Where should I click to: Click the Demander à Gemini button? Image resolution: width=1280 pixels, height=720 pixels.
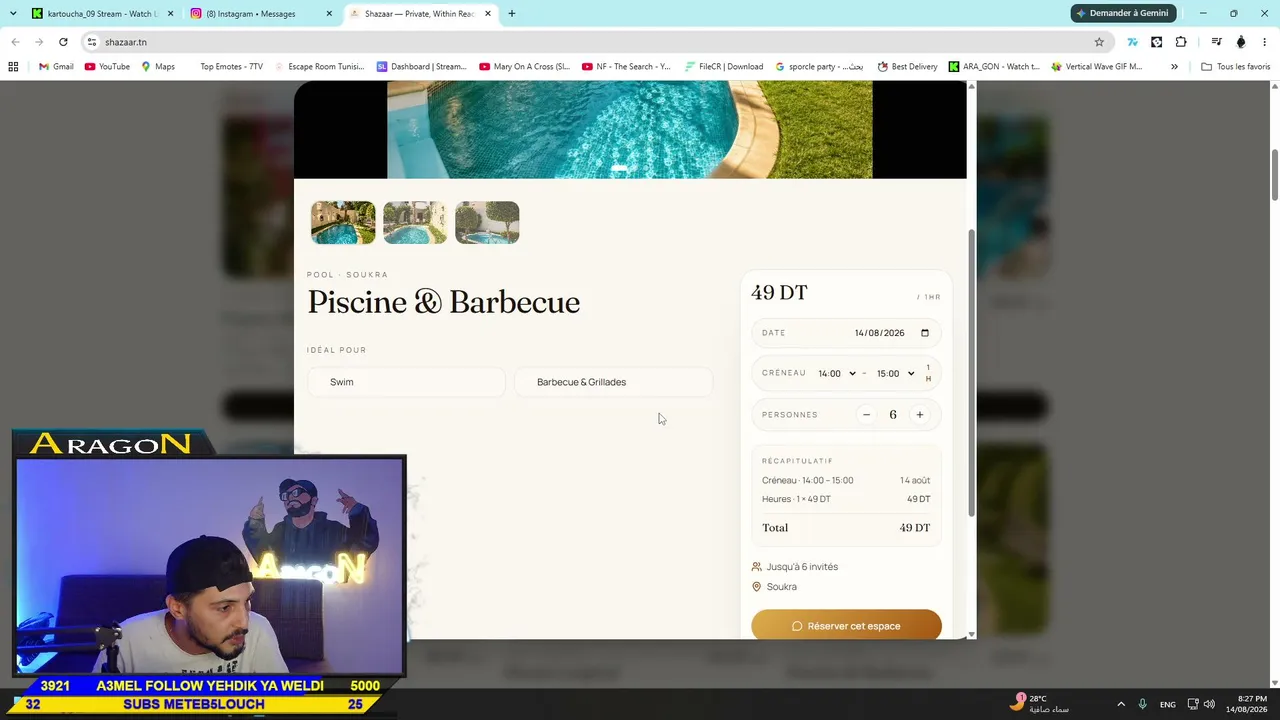coord(1122,13)
